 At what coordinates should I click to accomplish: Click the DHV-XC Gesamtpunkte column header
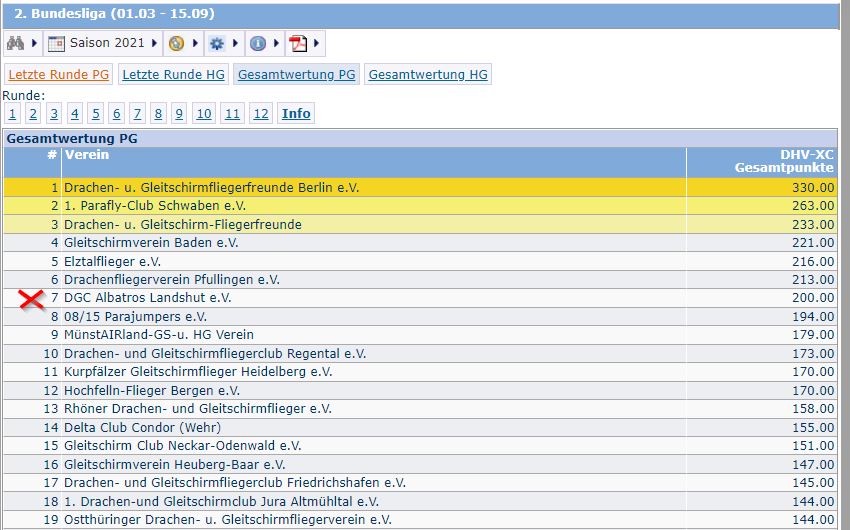click(784, 161)
